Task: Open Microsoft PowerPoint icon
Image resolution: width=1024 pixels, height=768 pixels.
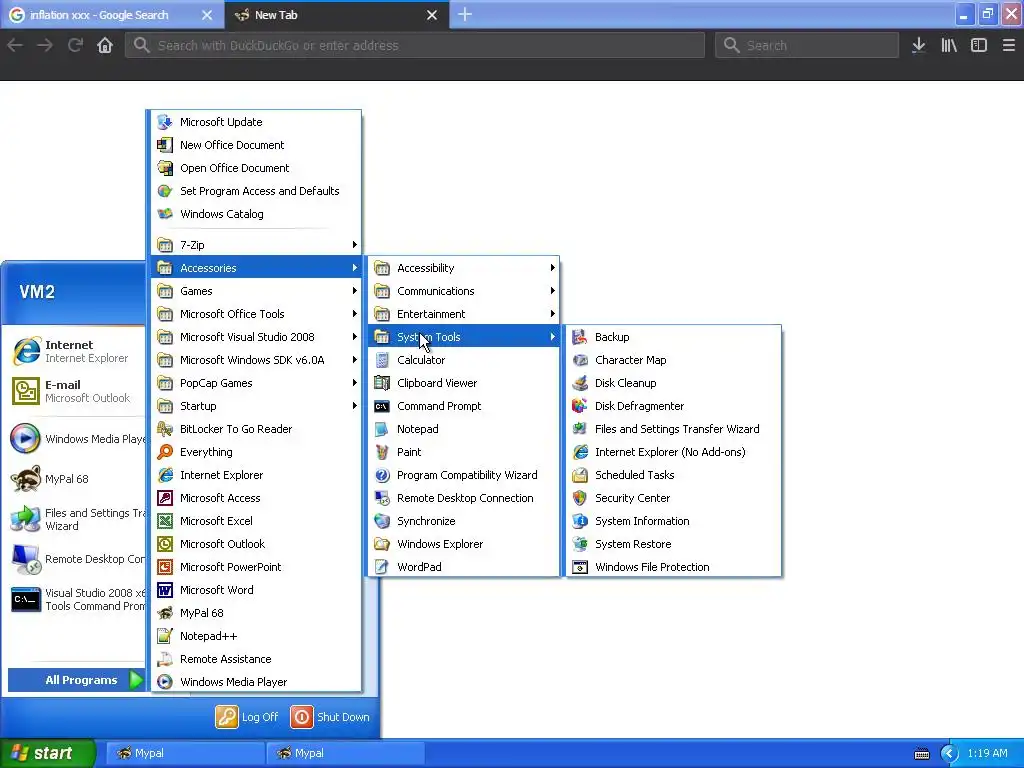Action: pos(165,567)
